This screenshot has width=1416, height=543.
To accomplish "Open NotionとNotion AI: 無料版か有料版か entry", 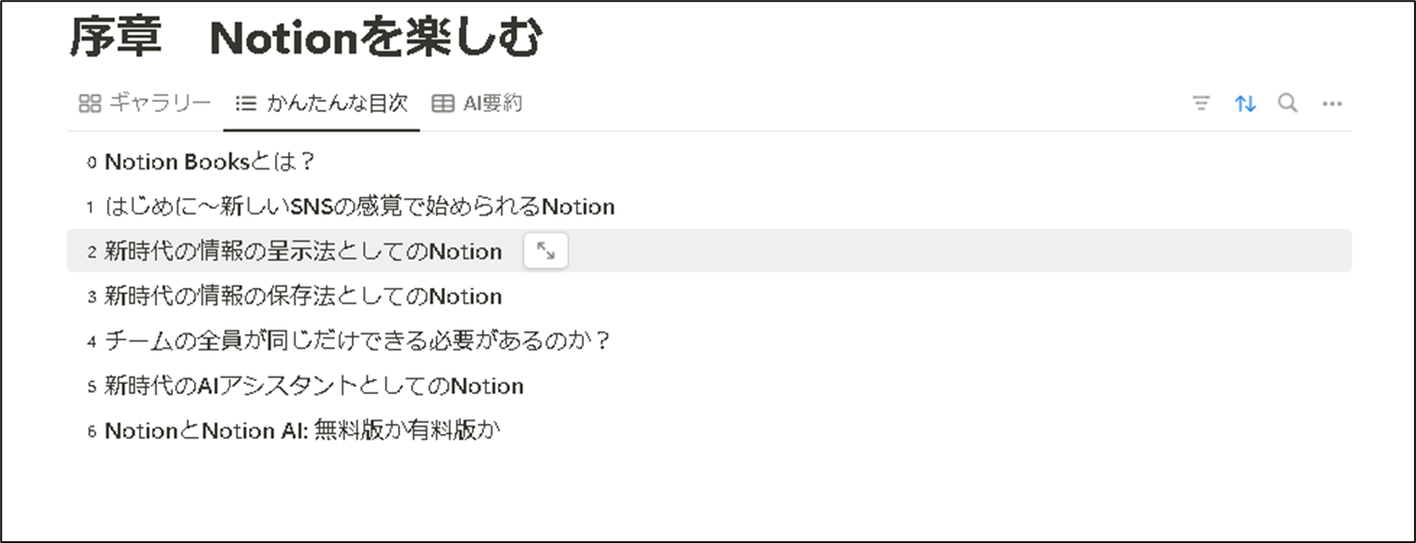I will point(301,431).
